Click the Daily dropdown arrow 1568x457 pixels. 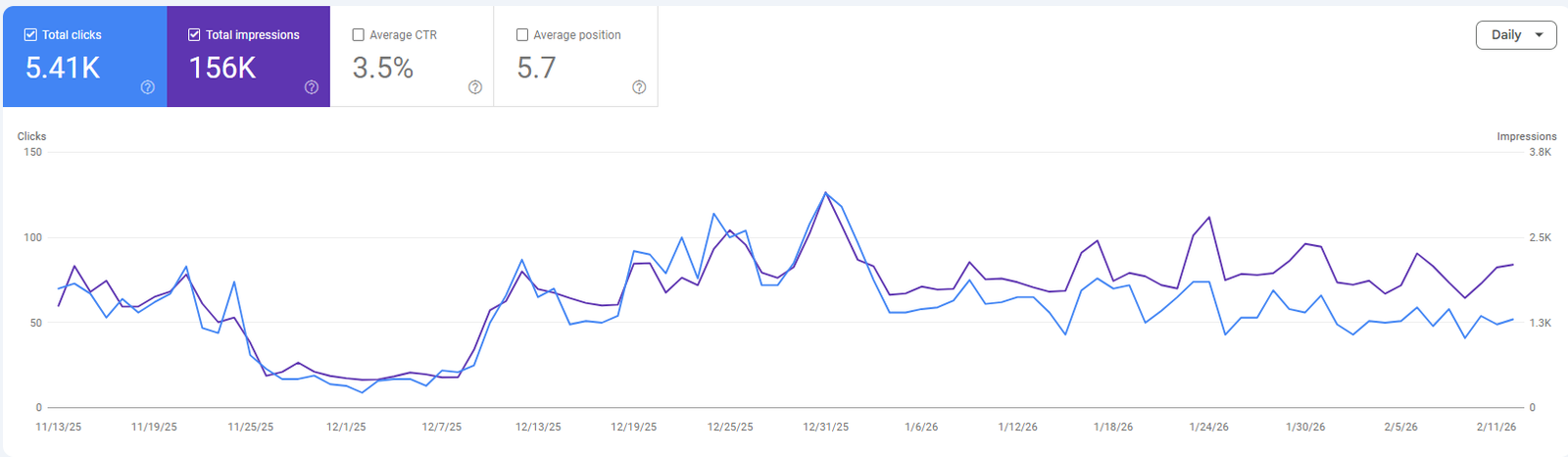(1539, 35)
